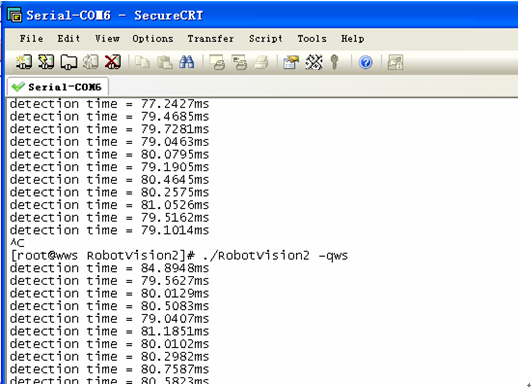Click the Quick Connect lightning icon
The width and height of the screenshot is (531, 387).
pyautogui.click(x=46, y=62)
